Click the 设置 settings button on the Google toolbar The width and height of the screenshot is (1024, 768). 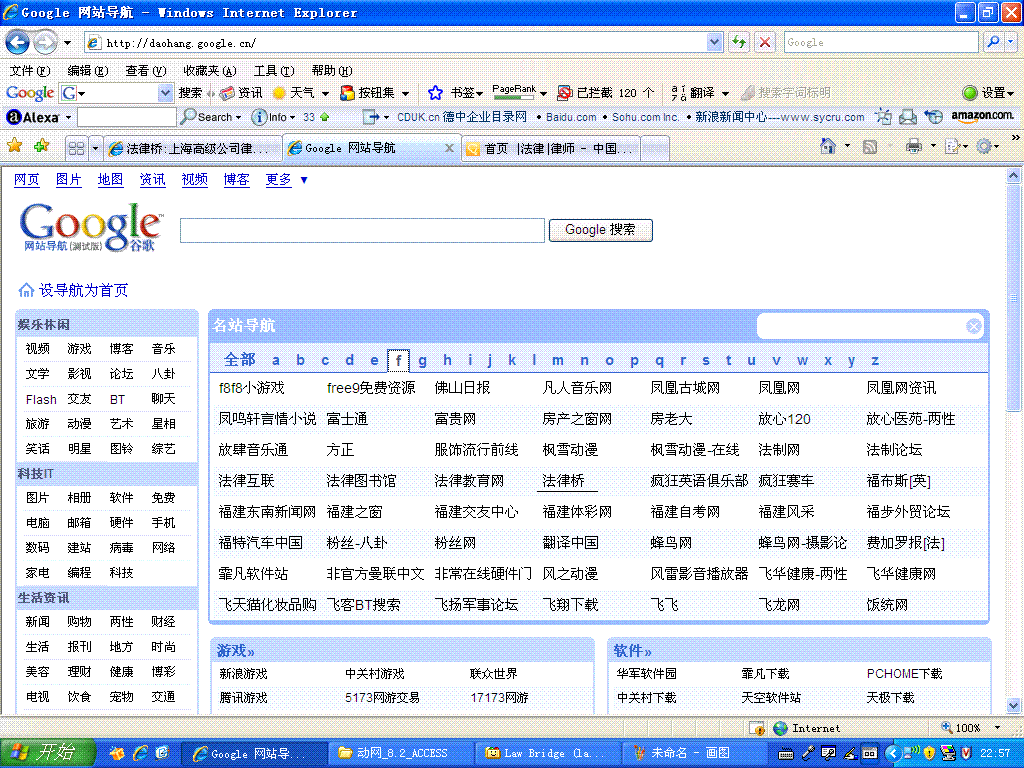click(988, 93)
